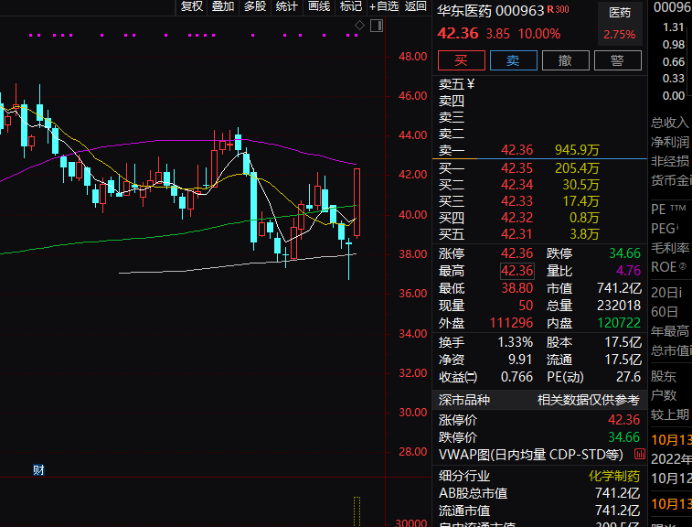Click the 48.00 price axis label
The height and width of the screenshot is (527, 693).
coord(413,57)
